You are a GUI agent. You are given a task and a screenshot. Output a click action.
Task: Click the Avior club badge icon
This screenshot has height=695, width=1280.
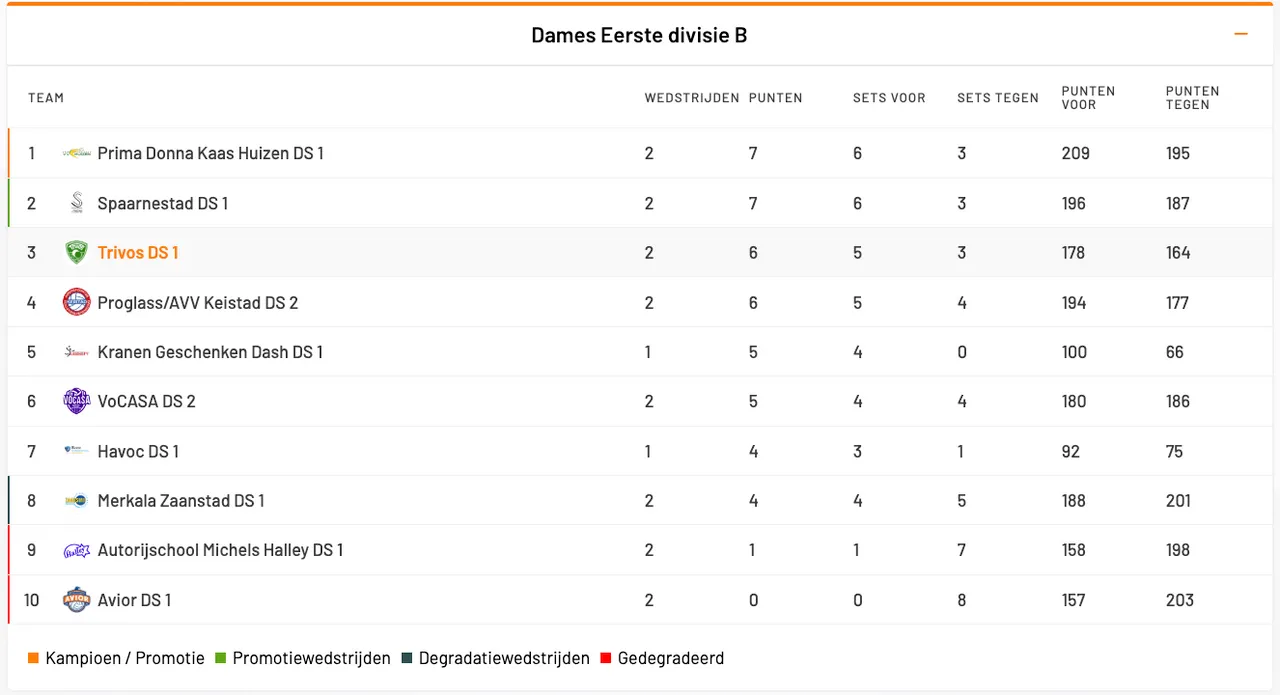(x=76, y=600)
